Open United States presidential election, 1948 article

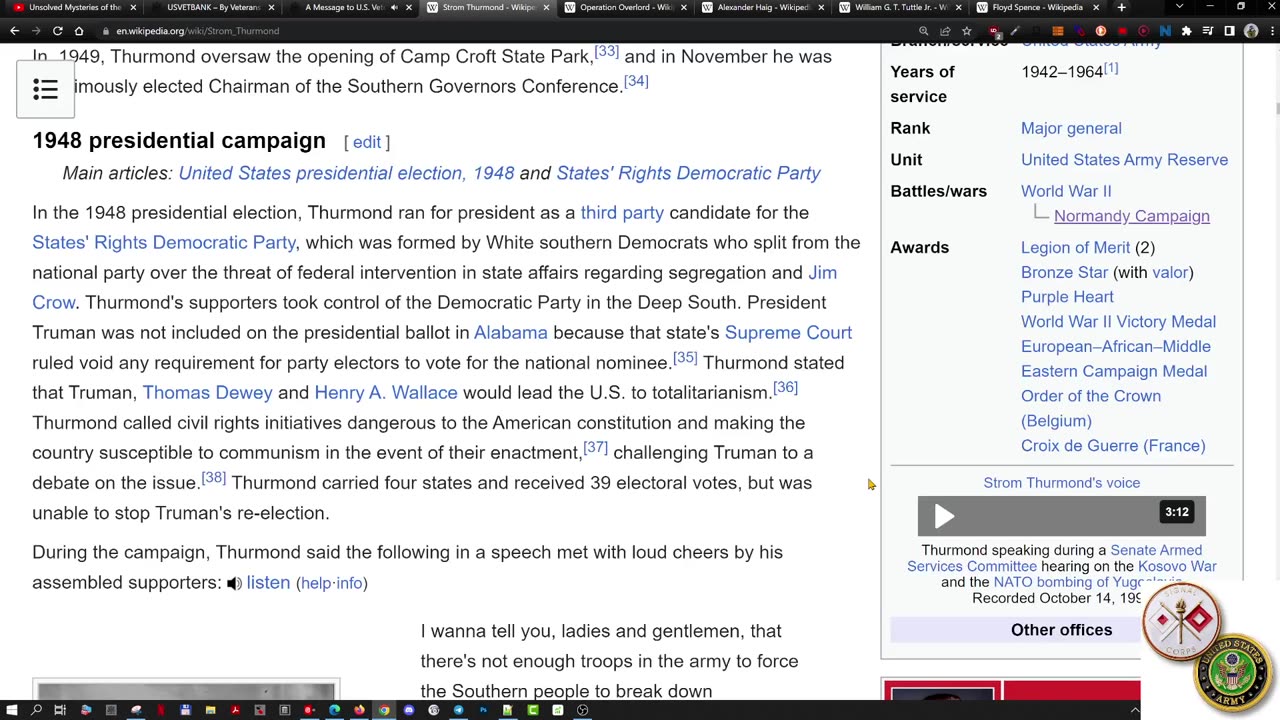[346, 173]
